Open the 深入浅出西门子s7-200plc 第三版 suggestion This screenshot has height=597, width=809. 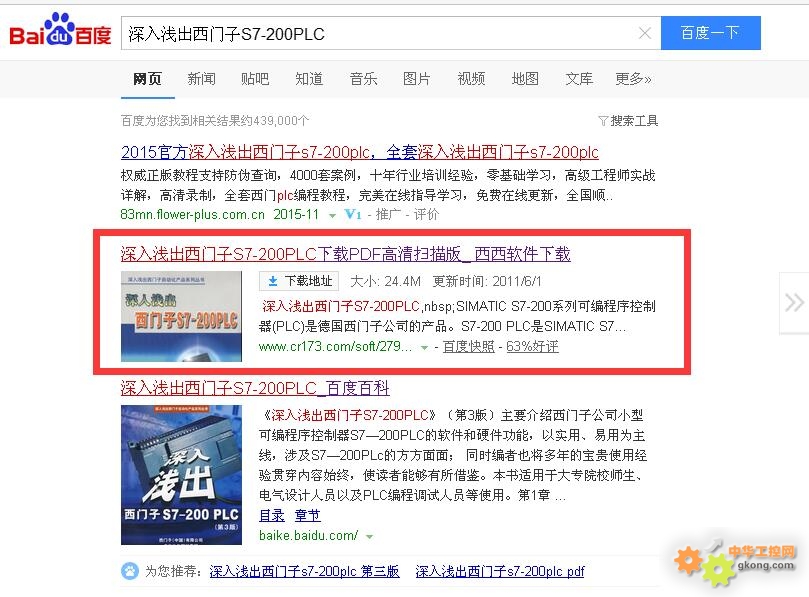click(x=304, y=571)
